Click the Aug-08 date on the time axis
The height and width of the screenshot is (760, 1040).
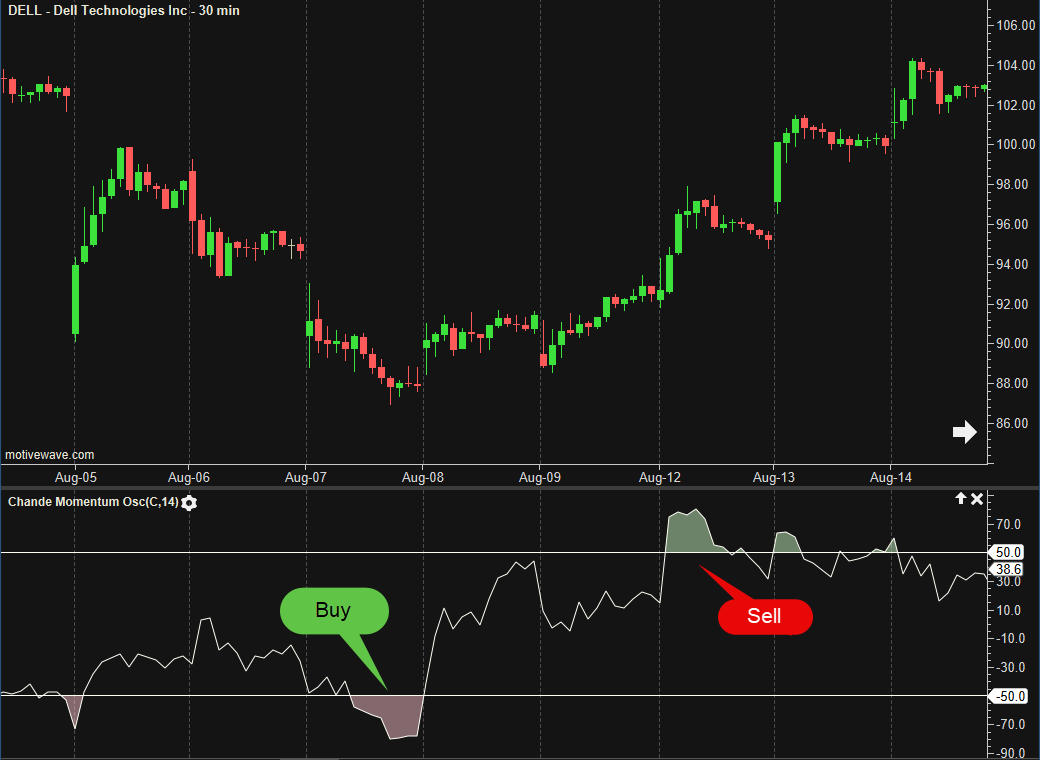pos(423,478)
